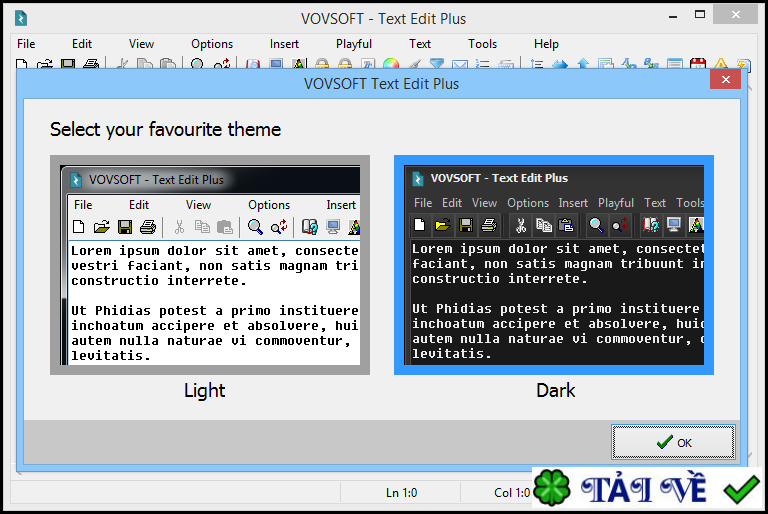Viewport: 768px width, 514px height.
Task: Minimize the Text Edit Plus window
Action: pyautogui.click(x=673, y=16)
